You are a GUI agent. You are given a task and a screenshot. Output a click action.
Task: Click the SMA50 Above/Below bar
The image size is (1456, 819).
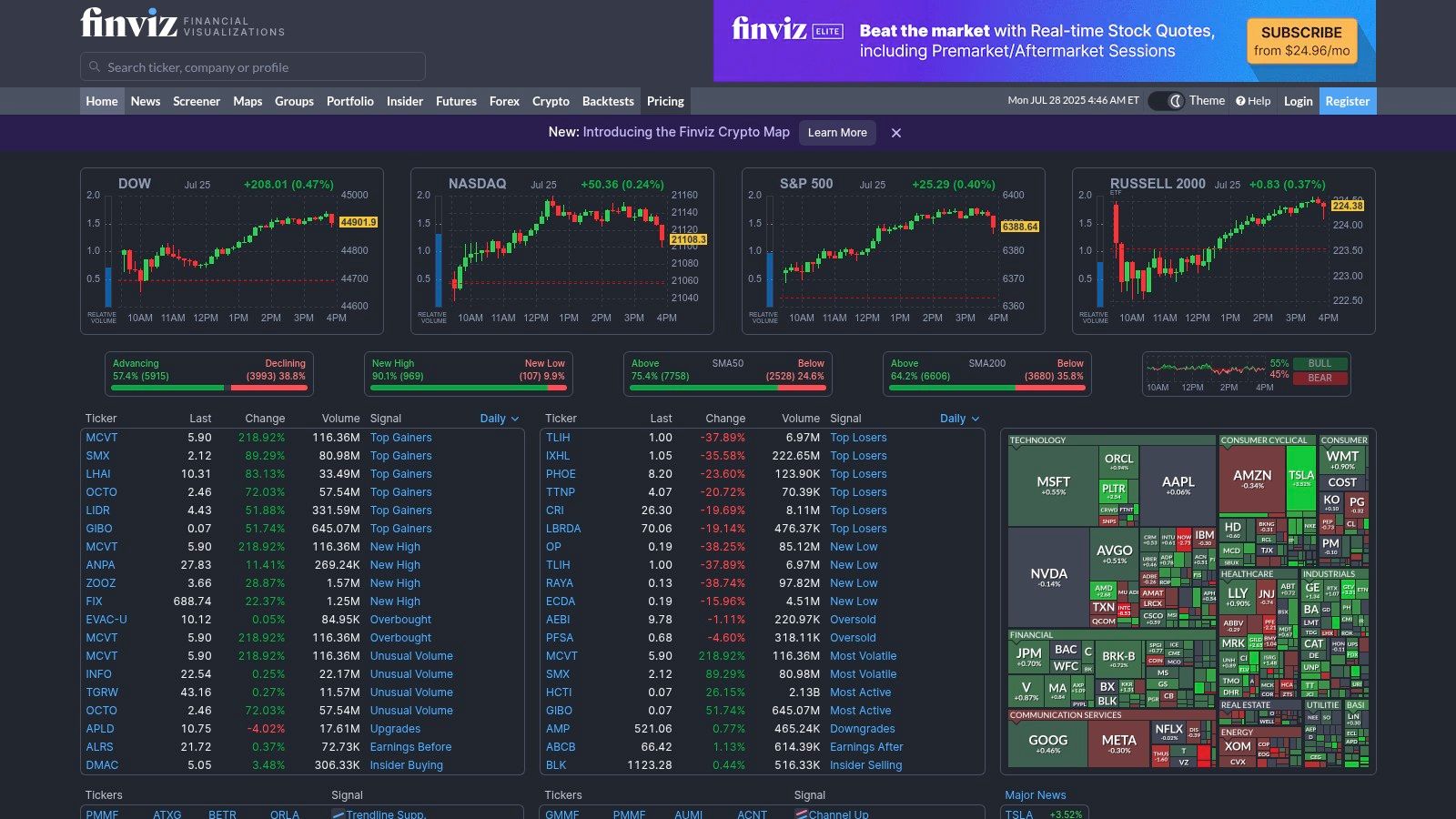(x=728, y=374)
